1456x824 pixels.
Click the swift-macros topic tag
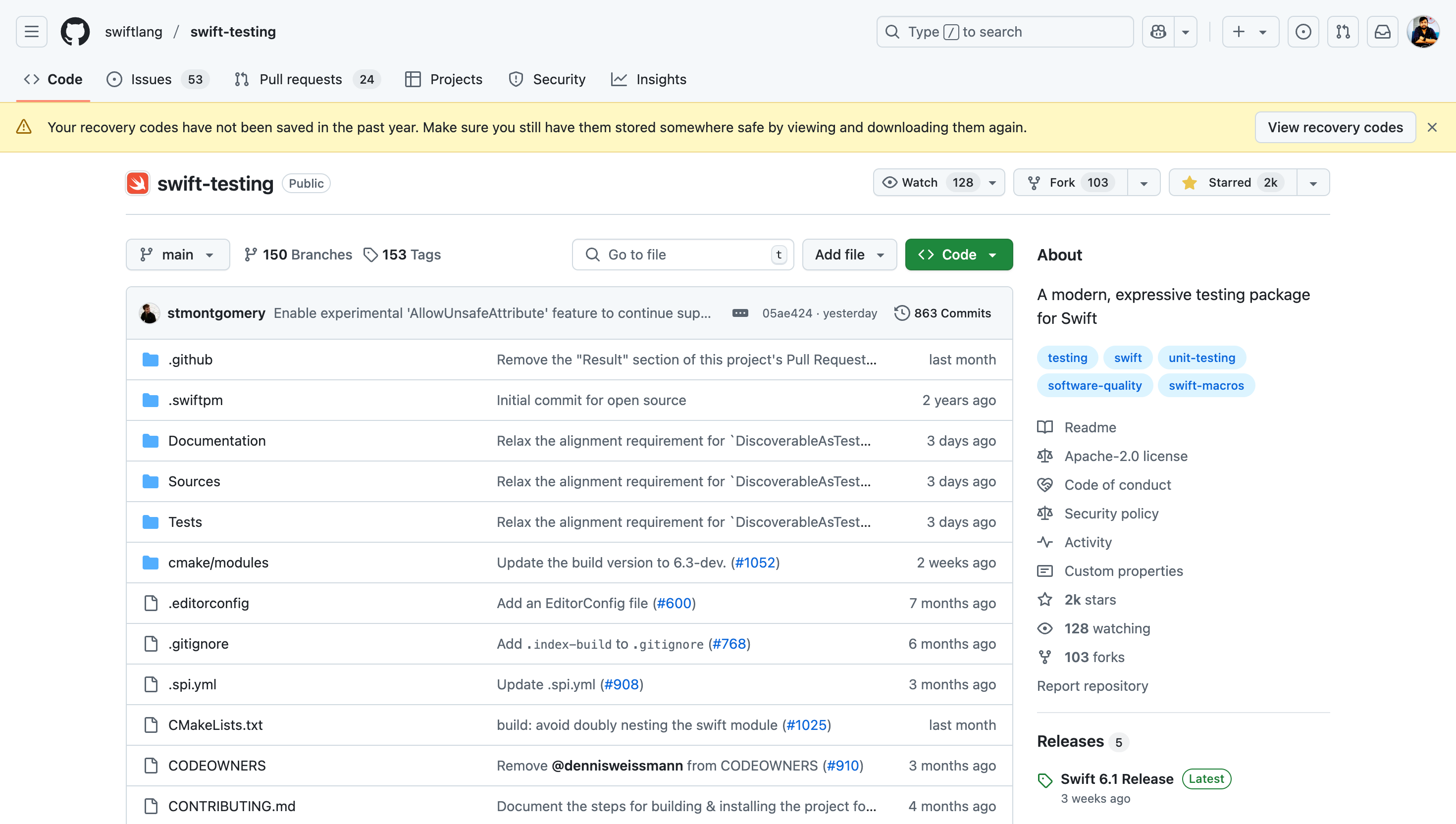pyautogui.click(x=1206, y=385)
